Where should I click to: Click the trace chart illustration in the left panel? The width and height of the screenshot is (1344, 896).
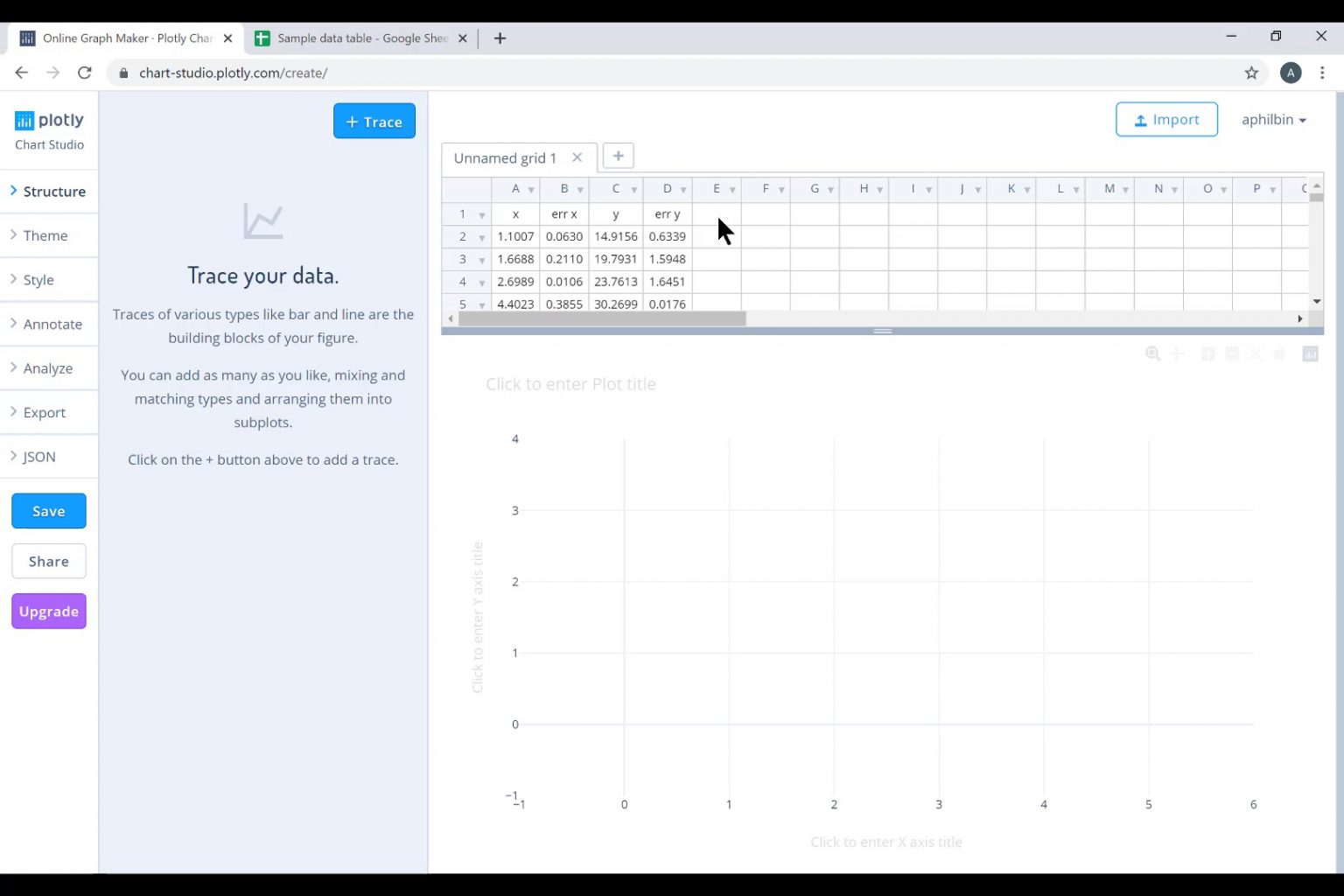tap(262, 221)
